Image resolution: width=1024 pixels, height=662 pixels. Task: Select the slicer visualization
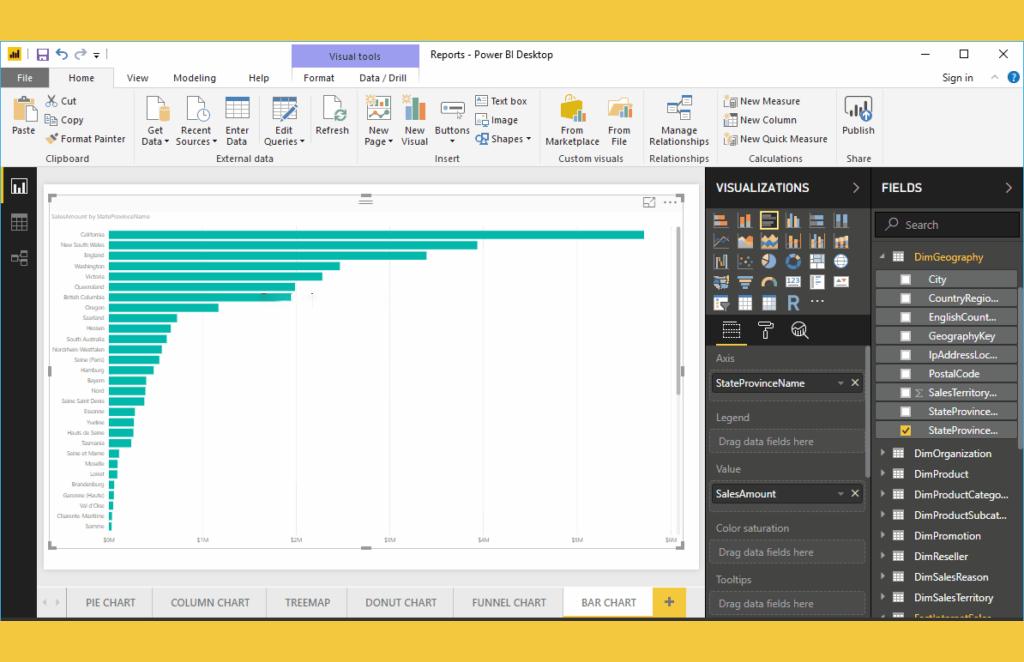click(720, 303)
